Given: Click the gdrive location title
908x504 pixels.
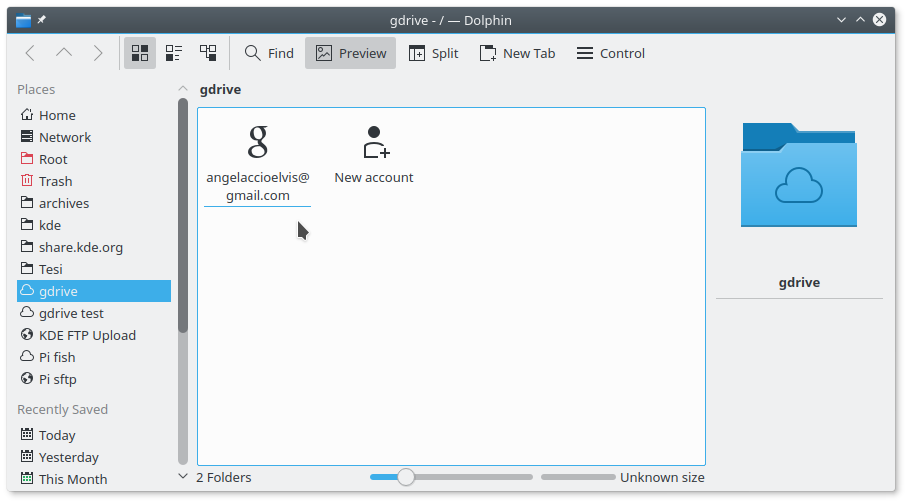Looking at the screenshot, I should click(x=221, y=89).
